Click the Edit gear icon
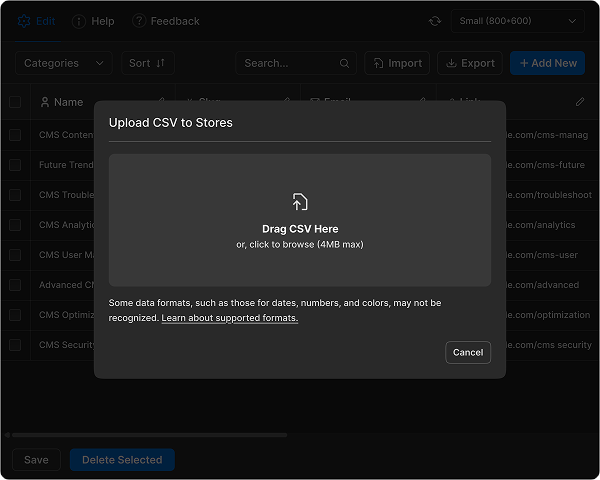 tap(24, 21)
